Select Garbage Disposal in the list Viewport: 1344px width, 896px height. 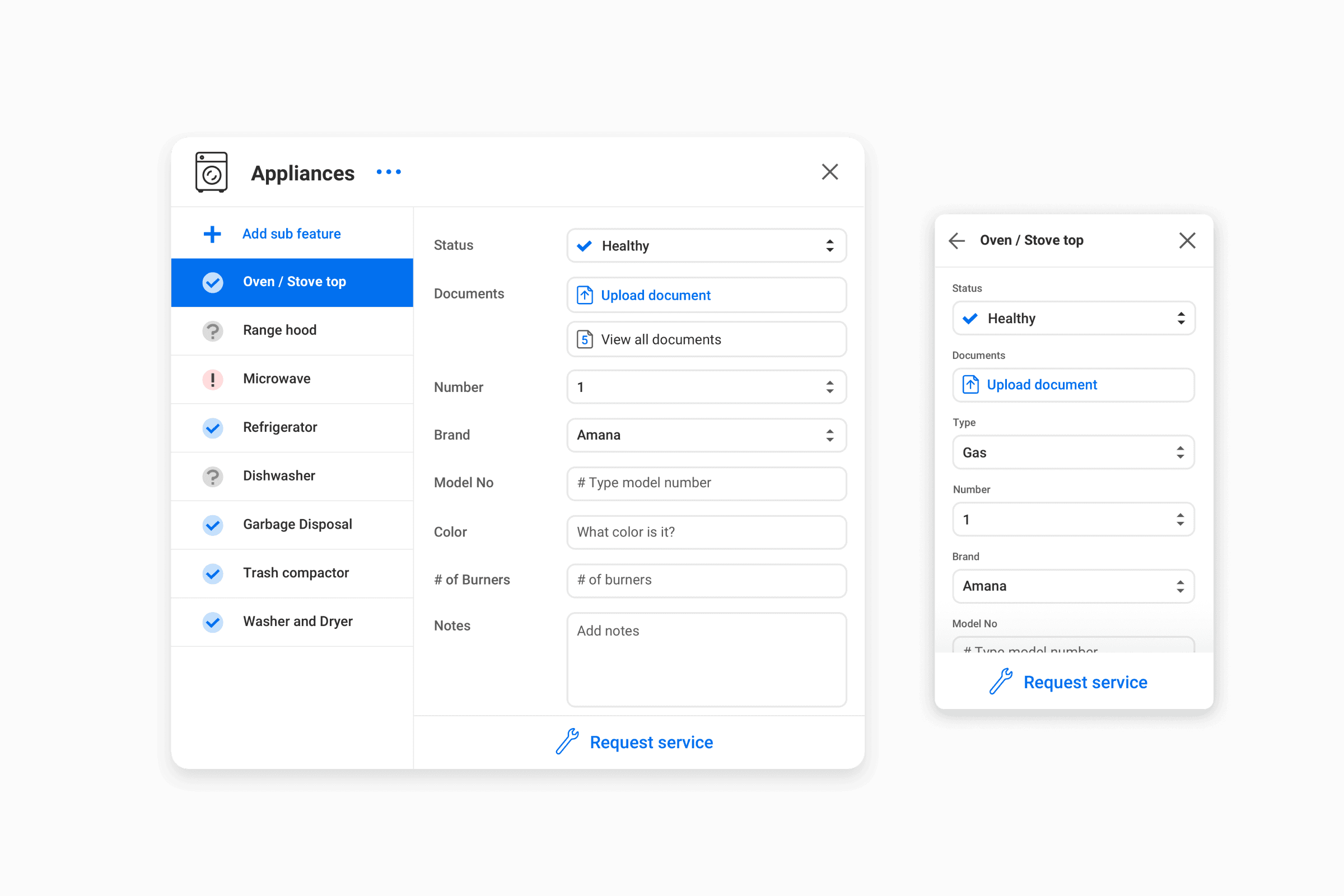(292, 525)
